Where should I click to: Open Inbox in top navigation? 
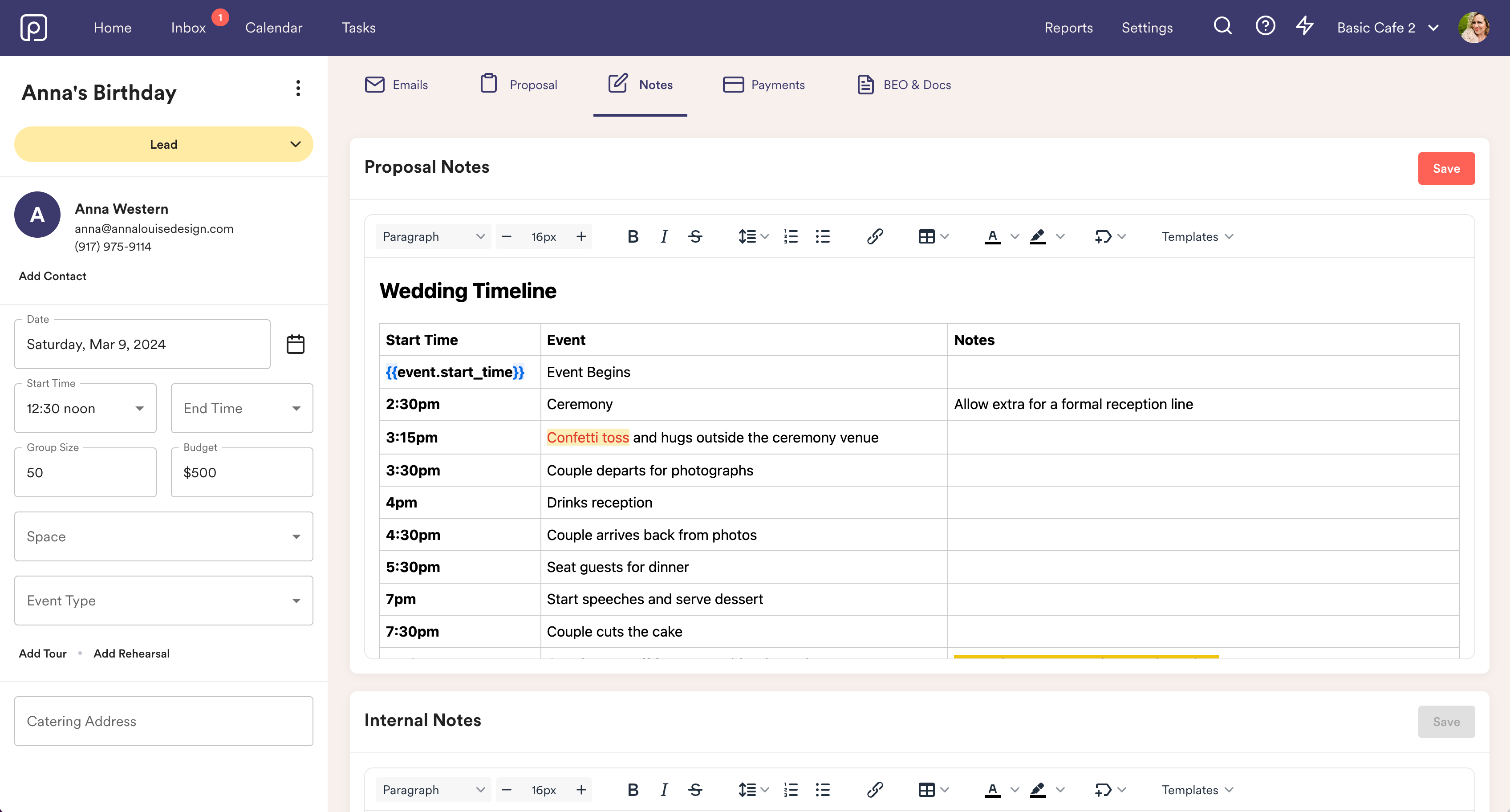pos(188,28)
